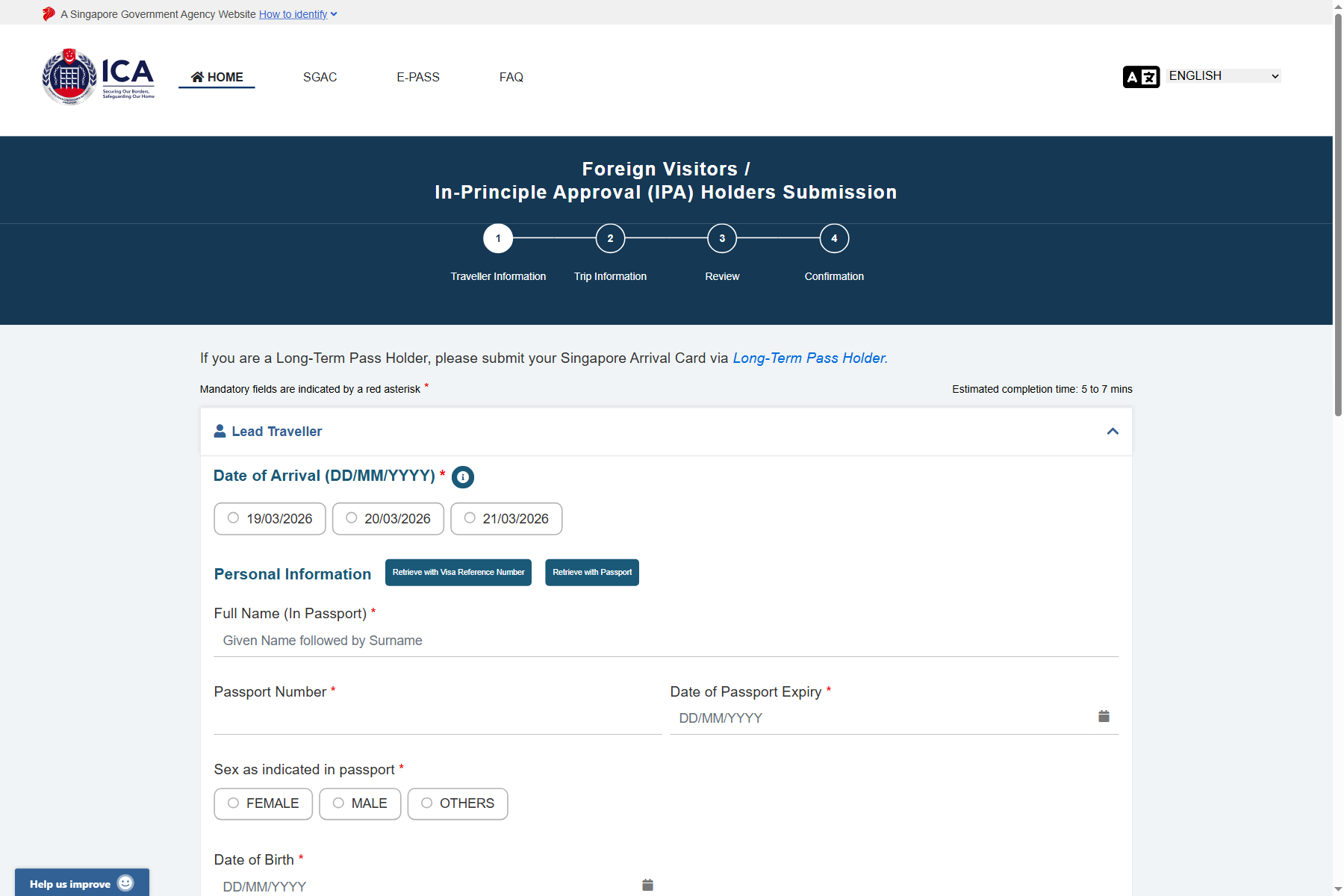Choose OTHERS as passport sex
1344x896 pixels.
click(427, 803)
